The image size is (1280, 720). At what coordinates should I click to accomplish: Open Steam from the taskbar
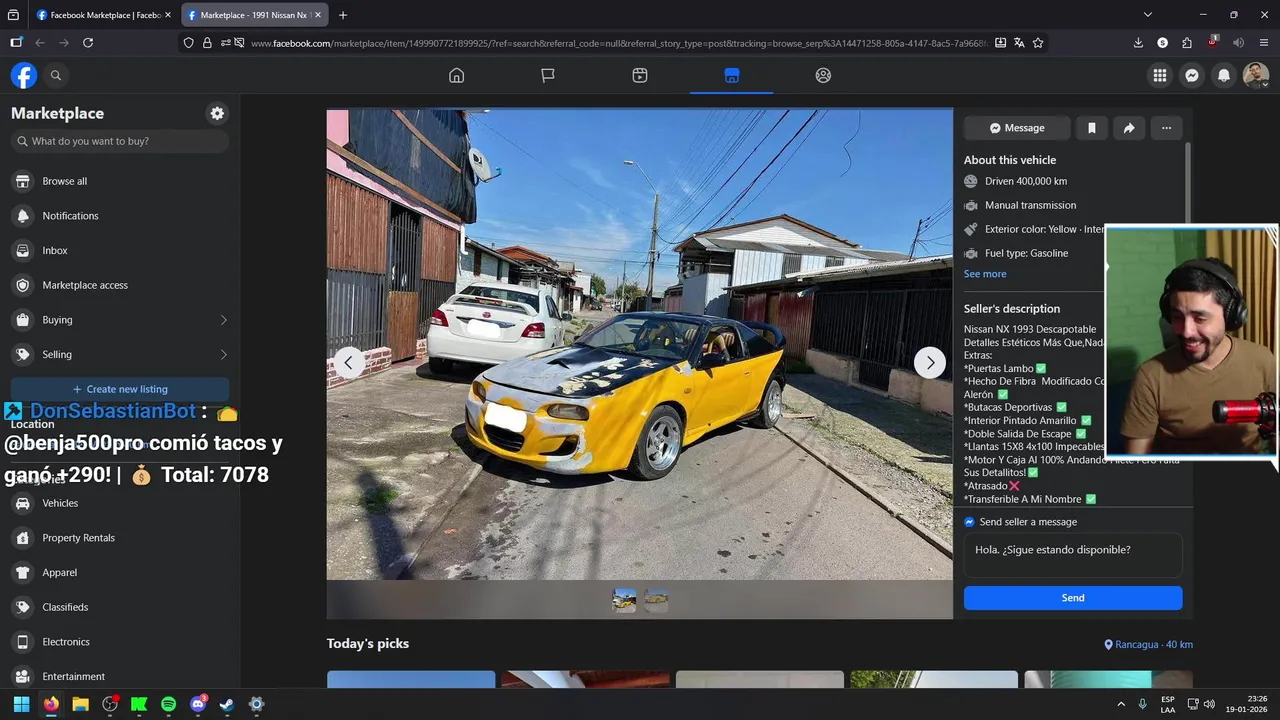227,704
